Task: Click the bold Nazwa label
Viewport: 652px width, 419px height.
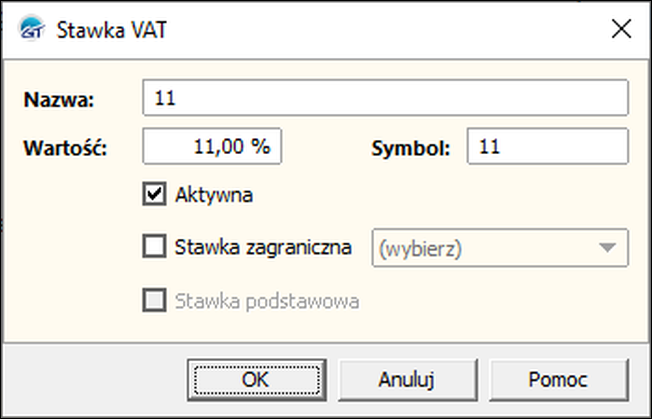Action: click(x=56, y=99)
